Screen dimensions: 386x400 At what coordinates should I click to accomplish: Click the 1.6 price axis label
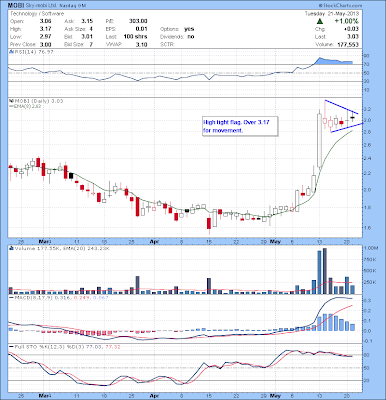(x=367, y=228)
